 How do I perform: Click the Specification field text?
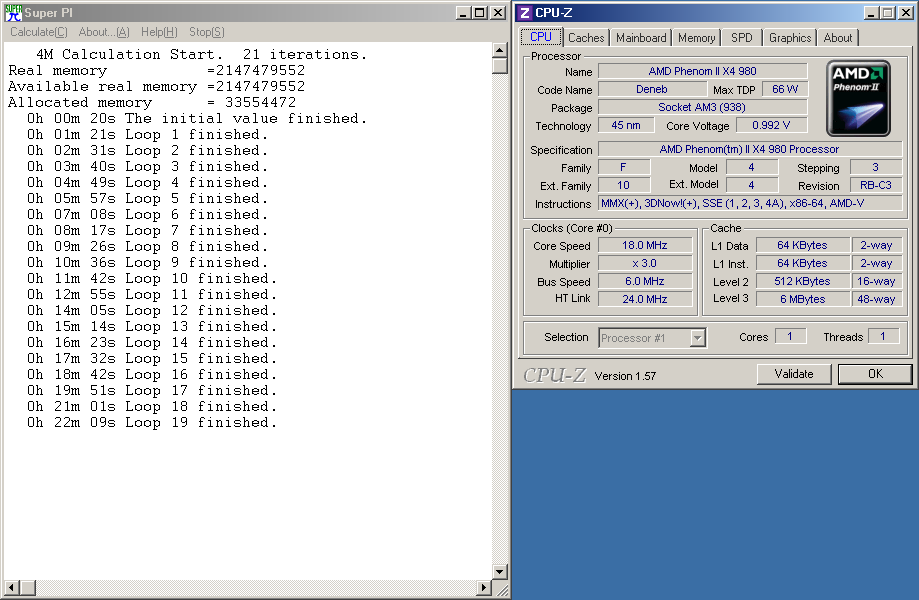pyautogui.click(x=750, y=149)
